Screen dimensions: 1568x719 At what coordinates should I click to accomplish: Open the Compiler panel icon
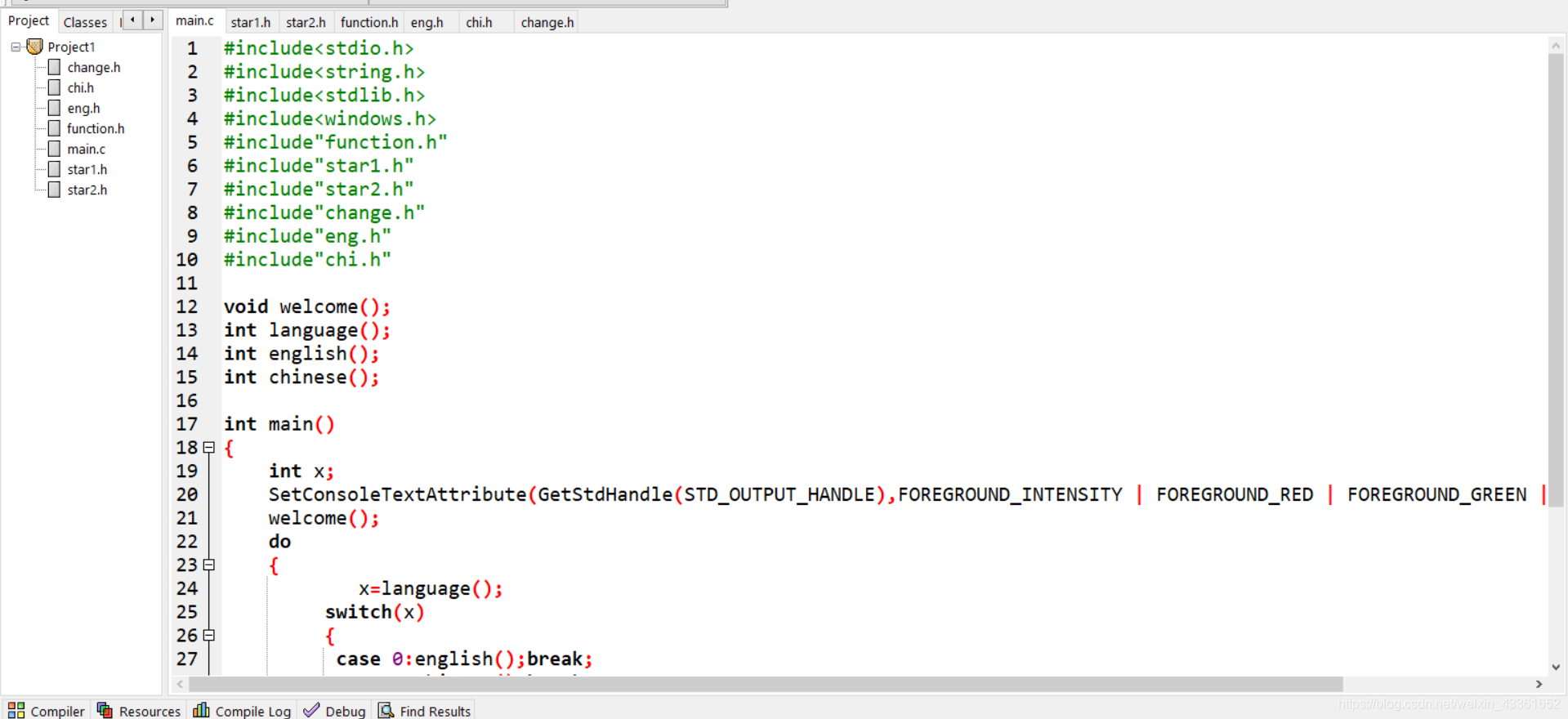(16, 710)
